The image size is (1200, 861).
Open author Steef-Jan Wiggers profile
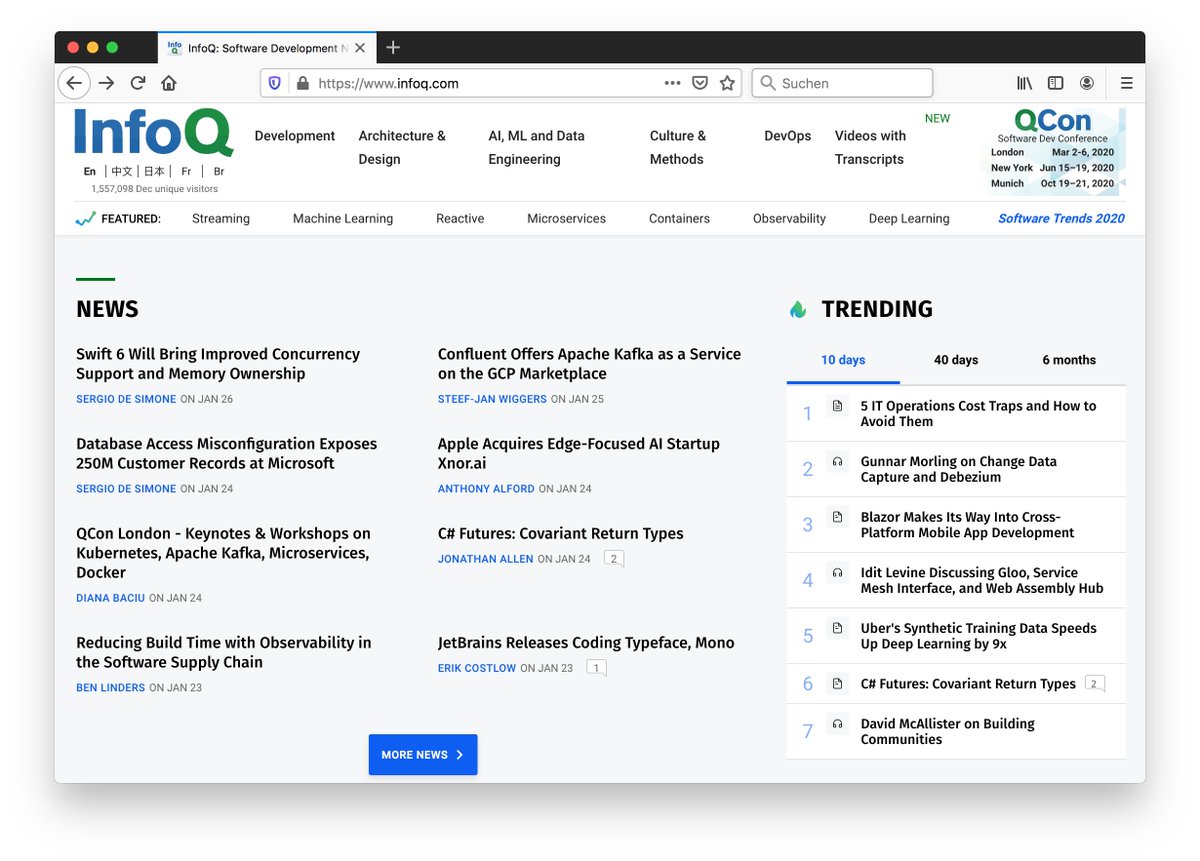point(492,399)
